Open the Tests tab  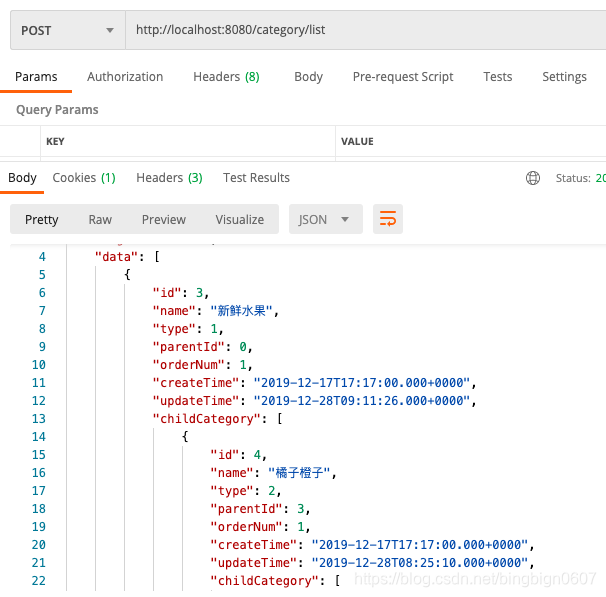pyautogui.click(x=497, y=77)
